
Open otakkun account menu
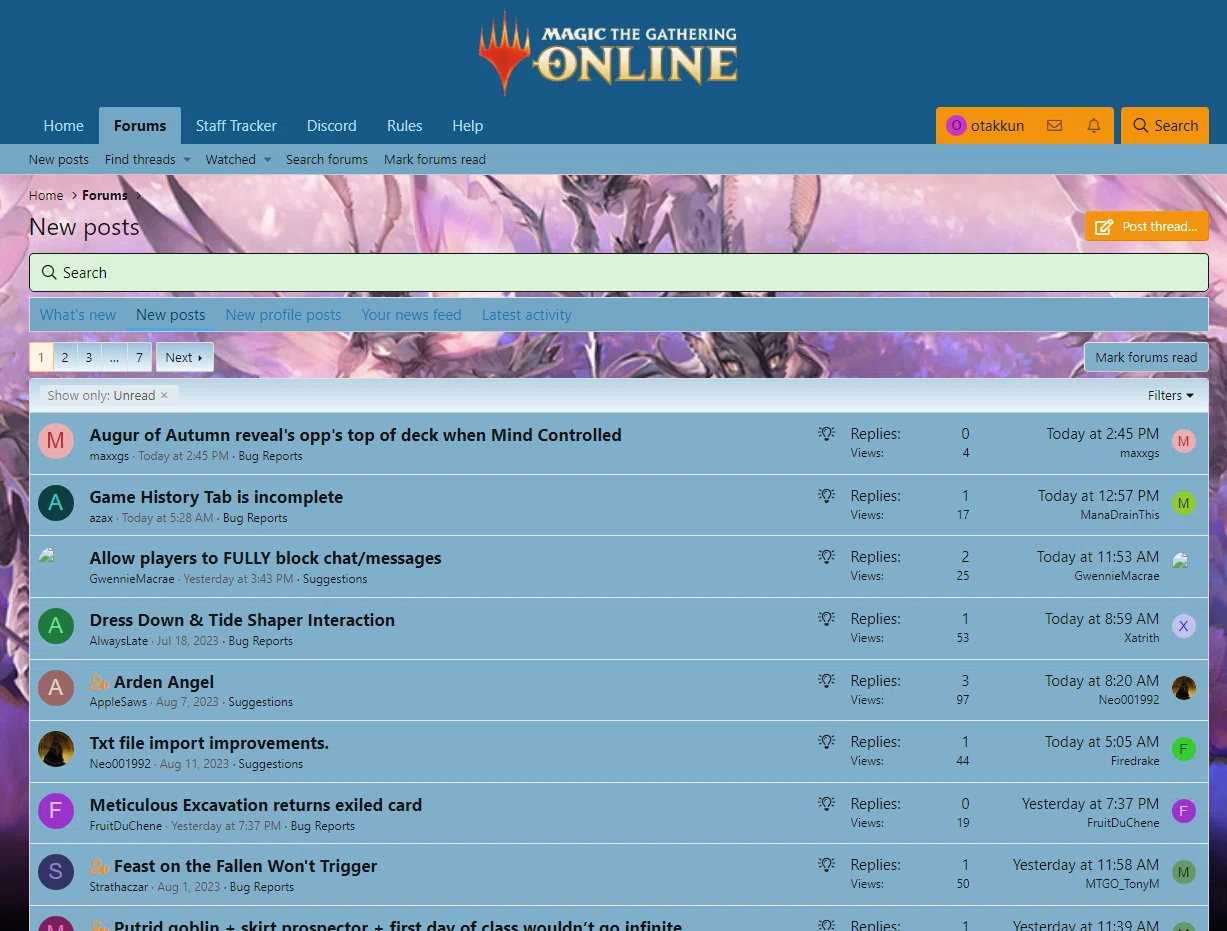click(x=985, y=126)
